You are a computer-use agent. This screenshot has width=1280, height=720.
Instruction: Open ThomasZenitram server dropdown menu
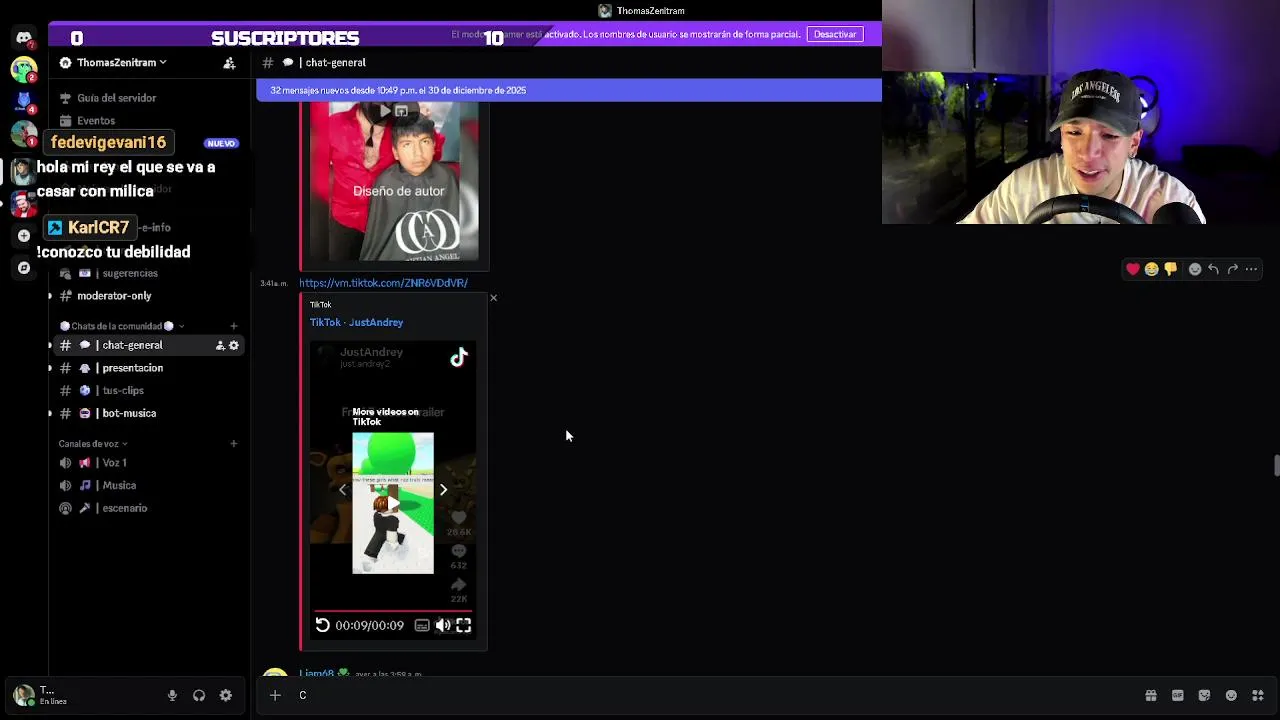click(113, 63)
